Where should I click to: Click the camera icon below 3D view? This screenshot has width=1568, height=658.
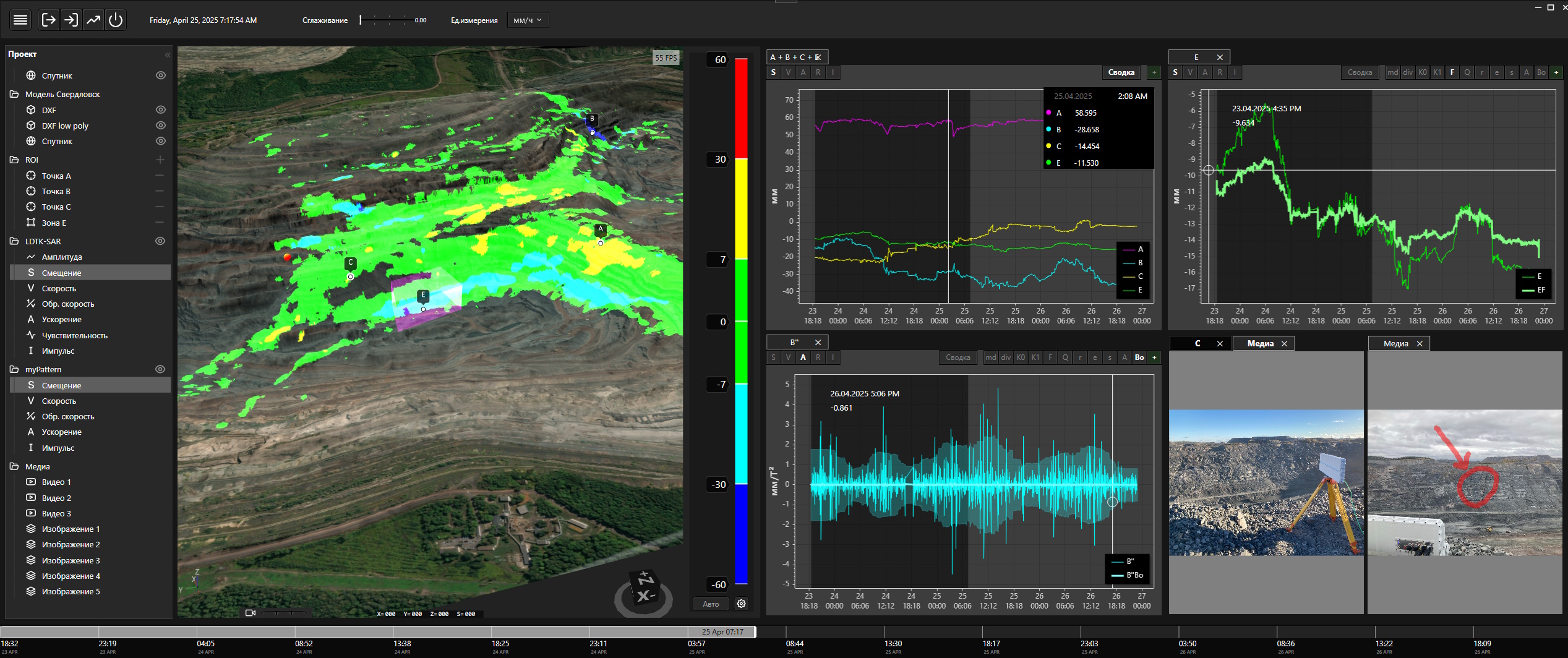251,613
